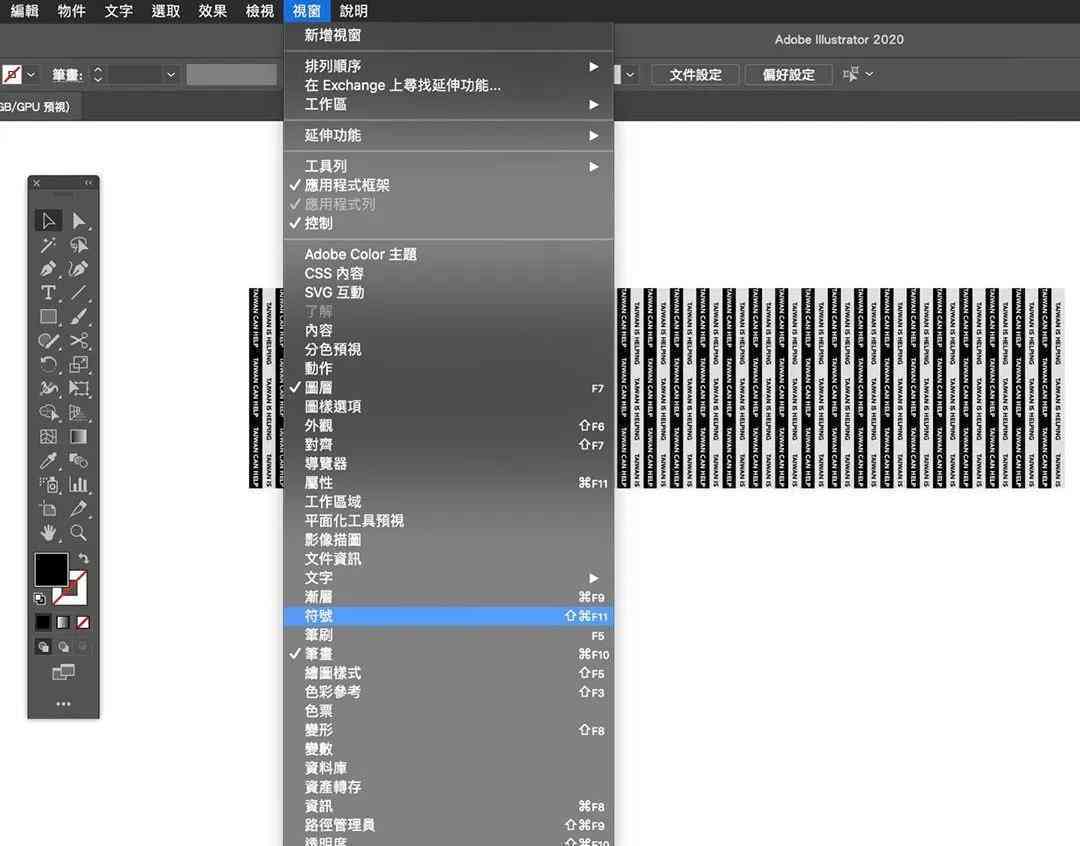Select the Direct Selection tool
This screenshot has width=1080, height=846.
click(x=79, y=221)
